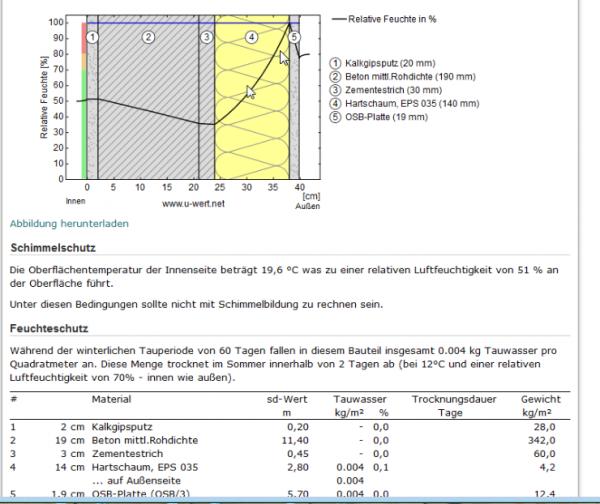600x504 pixels.
Task: Click layer marker 4 in the diagram
Action: (x=251, y=37)
